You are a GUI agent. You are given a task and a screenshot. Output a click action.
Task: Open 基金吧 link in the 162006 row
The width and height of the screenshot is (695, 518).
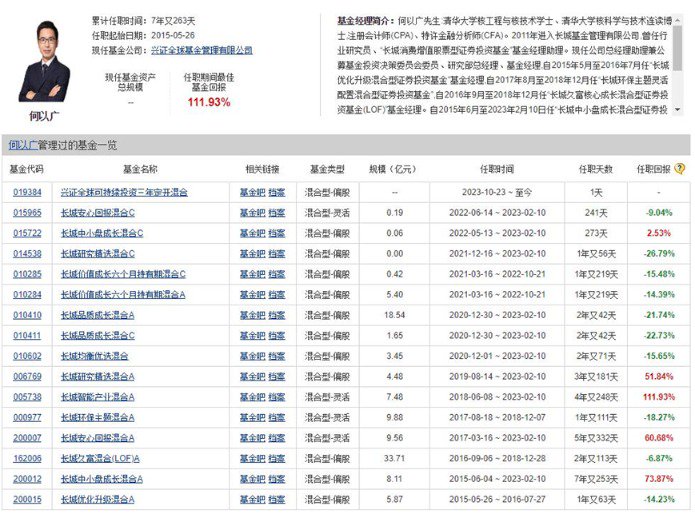tap(252, 458)
